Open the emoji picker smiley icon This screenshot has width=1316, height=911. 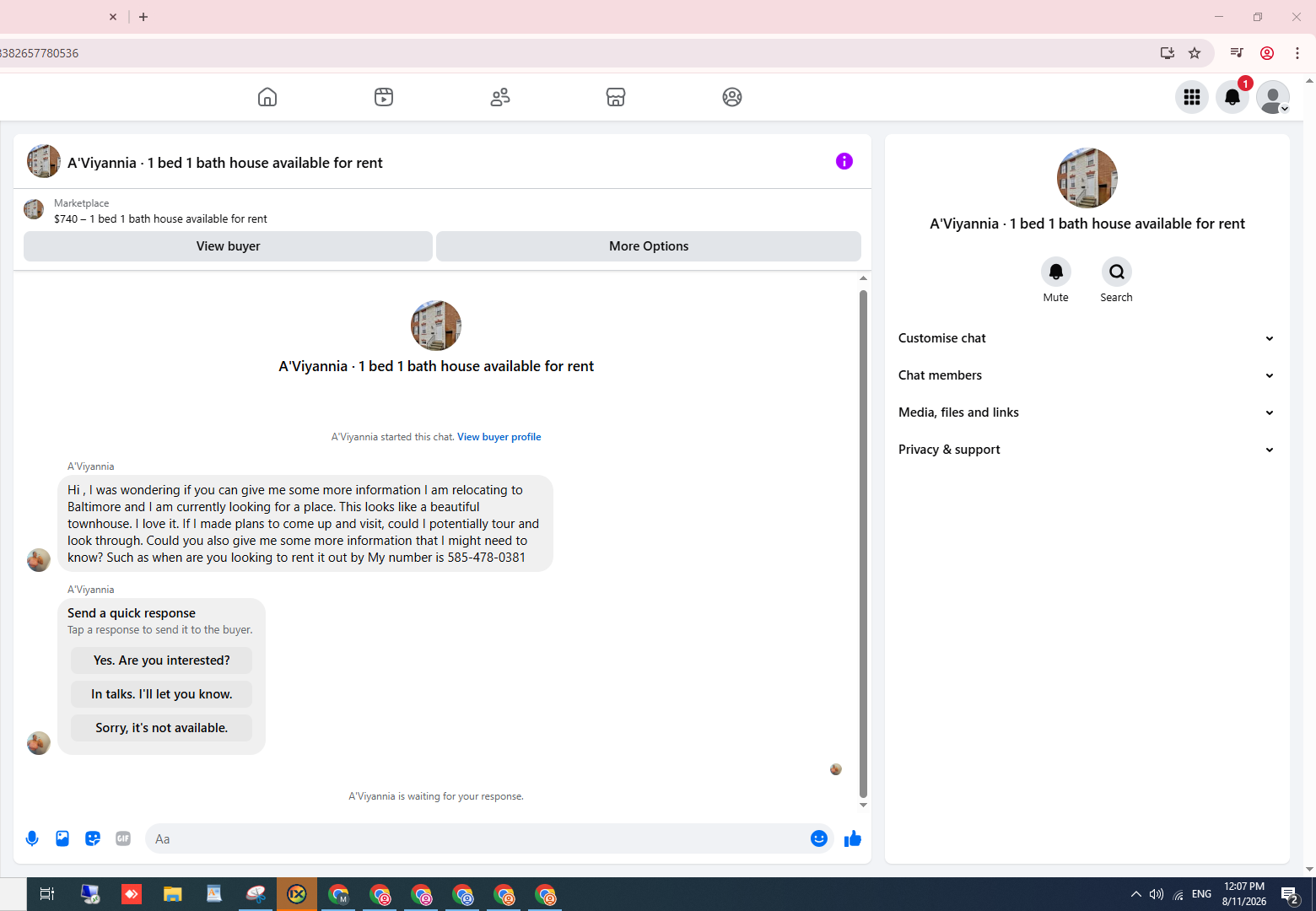[819, 838]
